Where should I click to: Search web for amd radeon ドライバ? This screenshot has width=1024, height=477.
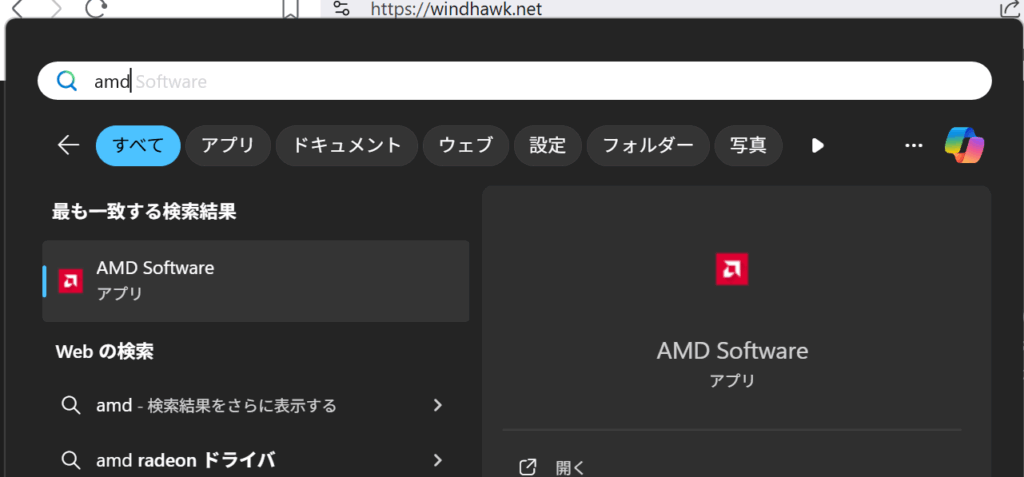pos(256,461)
